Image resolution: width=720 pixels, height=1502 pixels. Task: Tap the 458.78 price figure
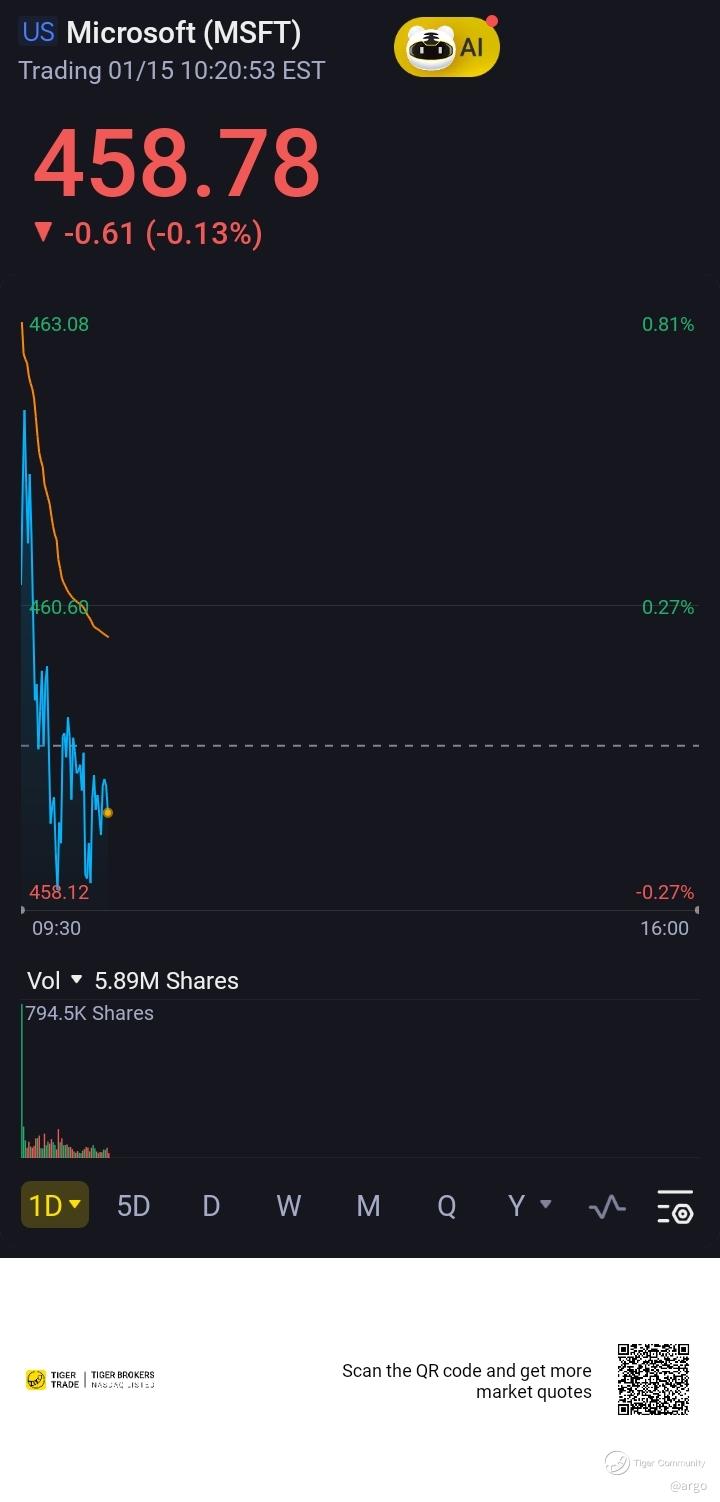(177, 163)
